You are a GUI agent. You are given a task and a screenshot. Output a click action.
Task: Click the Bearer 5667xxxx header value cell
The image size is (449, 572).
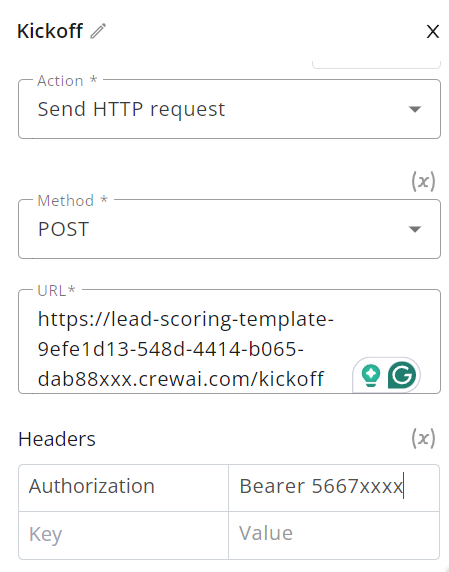tap(334, 488)
